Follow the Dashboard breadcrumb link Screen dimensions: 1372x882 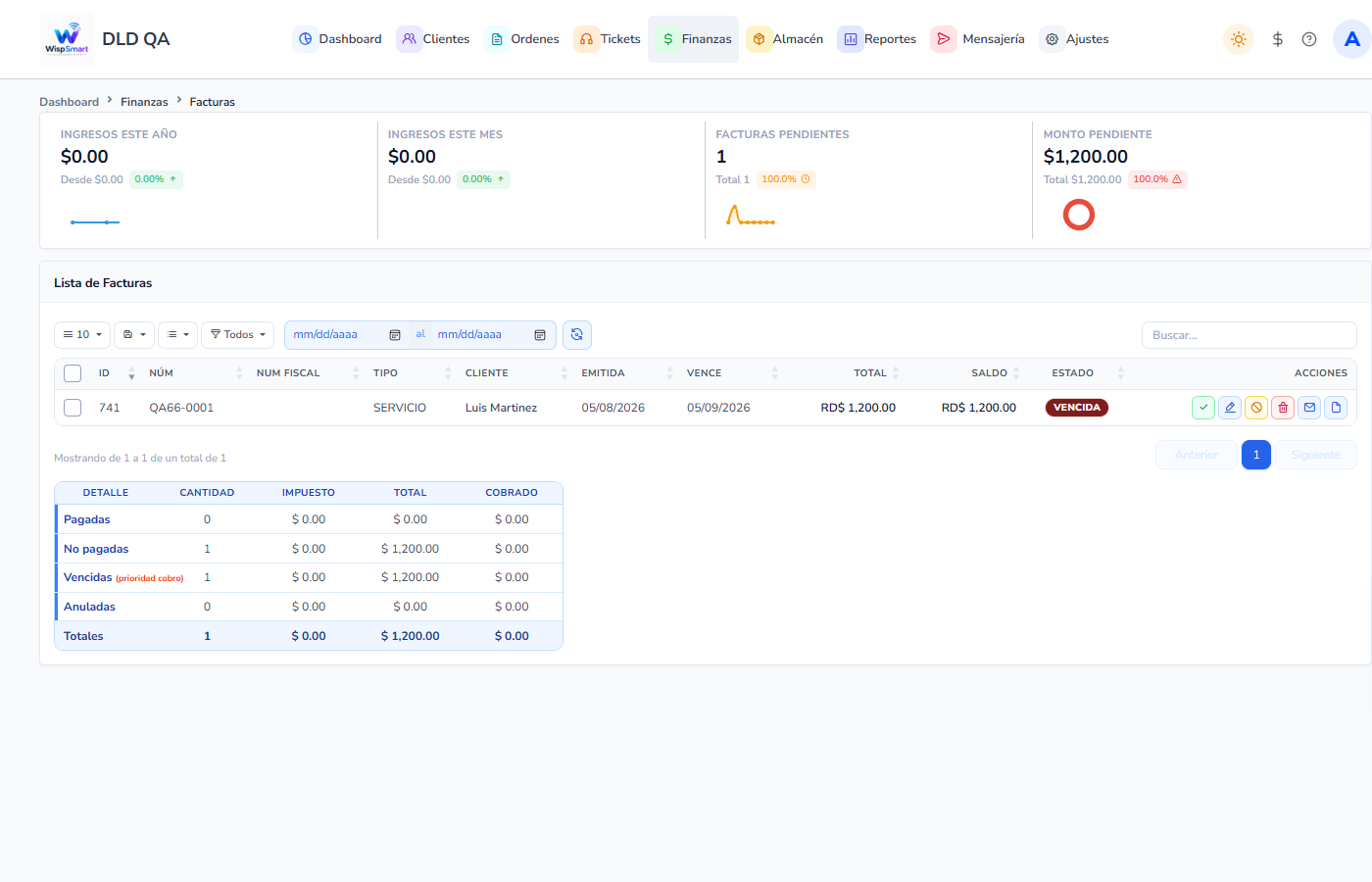pos(69,102)
